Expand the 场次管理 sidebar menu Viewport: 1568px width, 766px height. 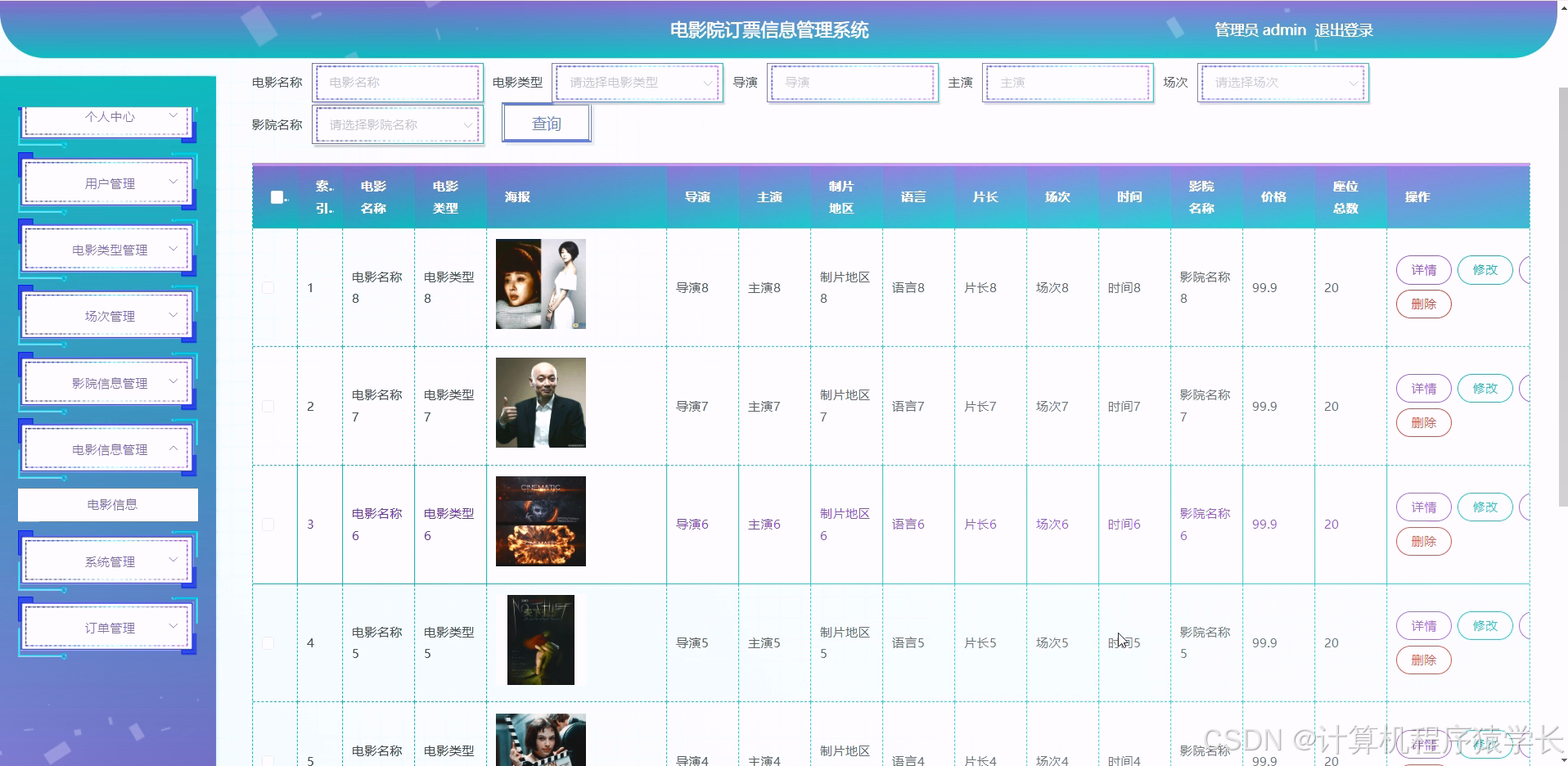[x=107, y=316]
